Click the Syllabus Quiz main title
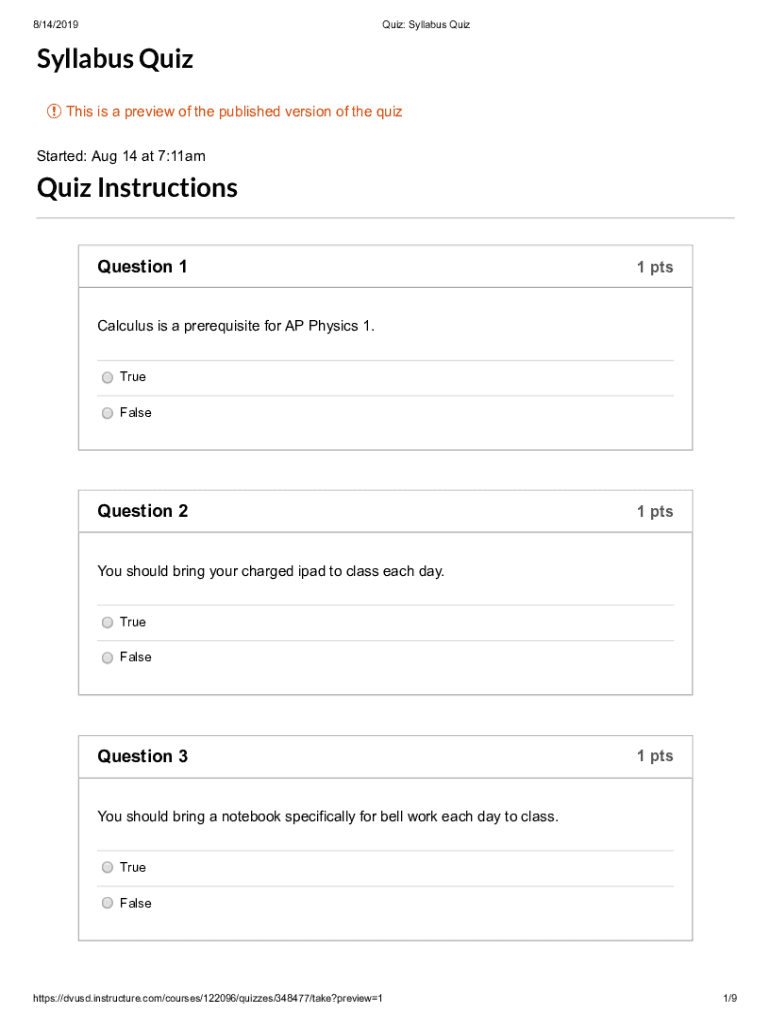 click(x=115, y=60)
